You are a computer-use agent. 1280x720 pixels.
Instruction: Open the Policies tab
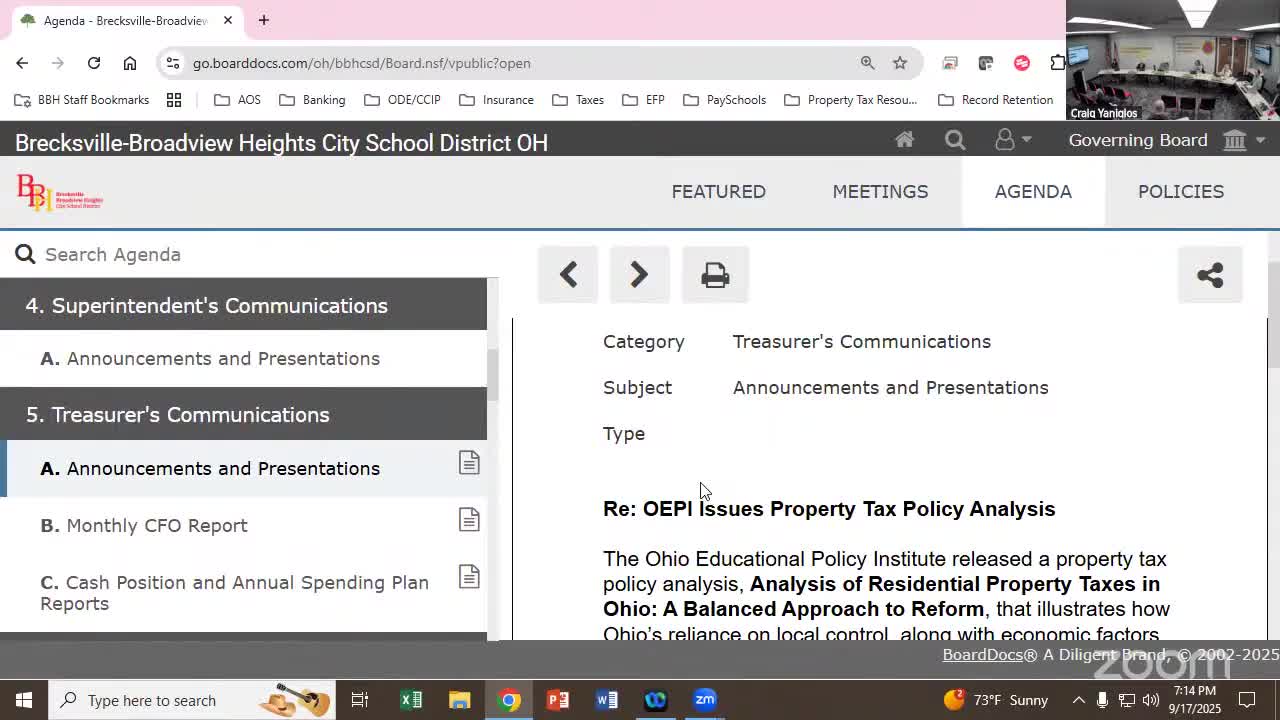[x=1181, y=191]
